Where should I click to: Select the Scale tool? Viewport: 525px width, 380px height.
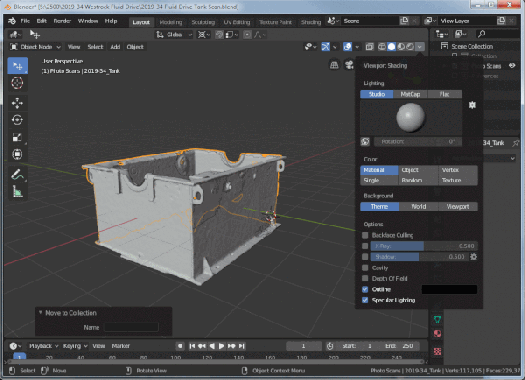[x=17, y=137]
